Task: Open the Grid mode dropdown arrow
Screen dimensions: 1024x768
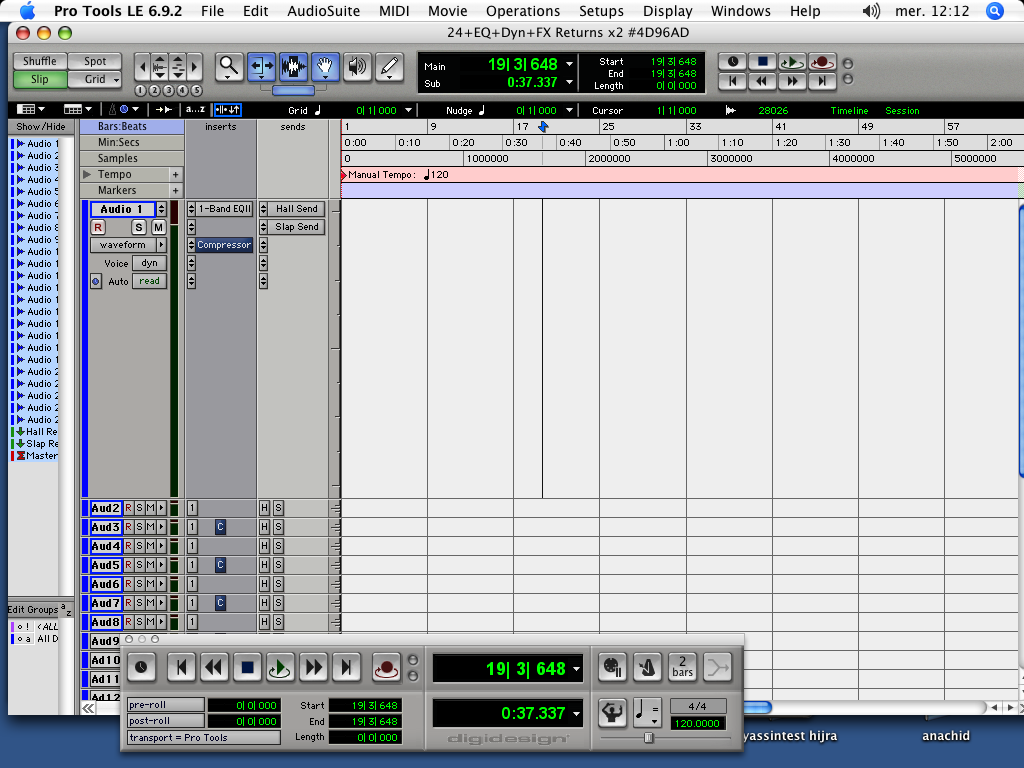Action: click(x=116, y=80)
